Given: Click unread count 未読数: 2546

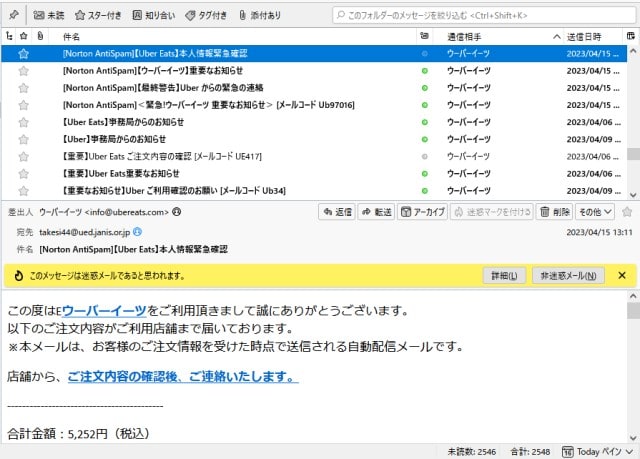Looking at the screenshot, I should tap(471, 452).
